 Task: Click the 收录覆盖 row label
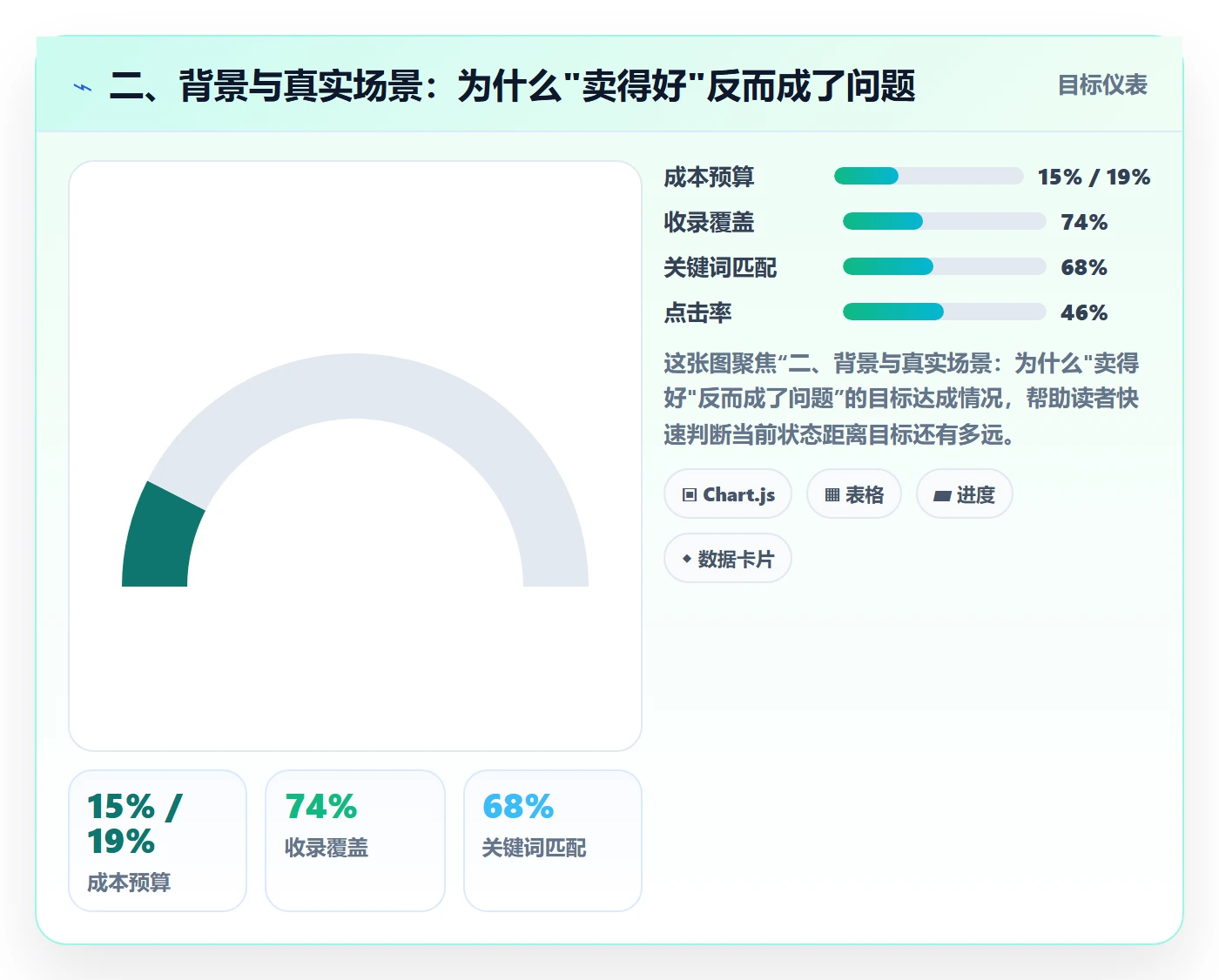(x=709, y=222)
